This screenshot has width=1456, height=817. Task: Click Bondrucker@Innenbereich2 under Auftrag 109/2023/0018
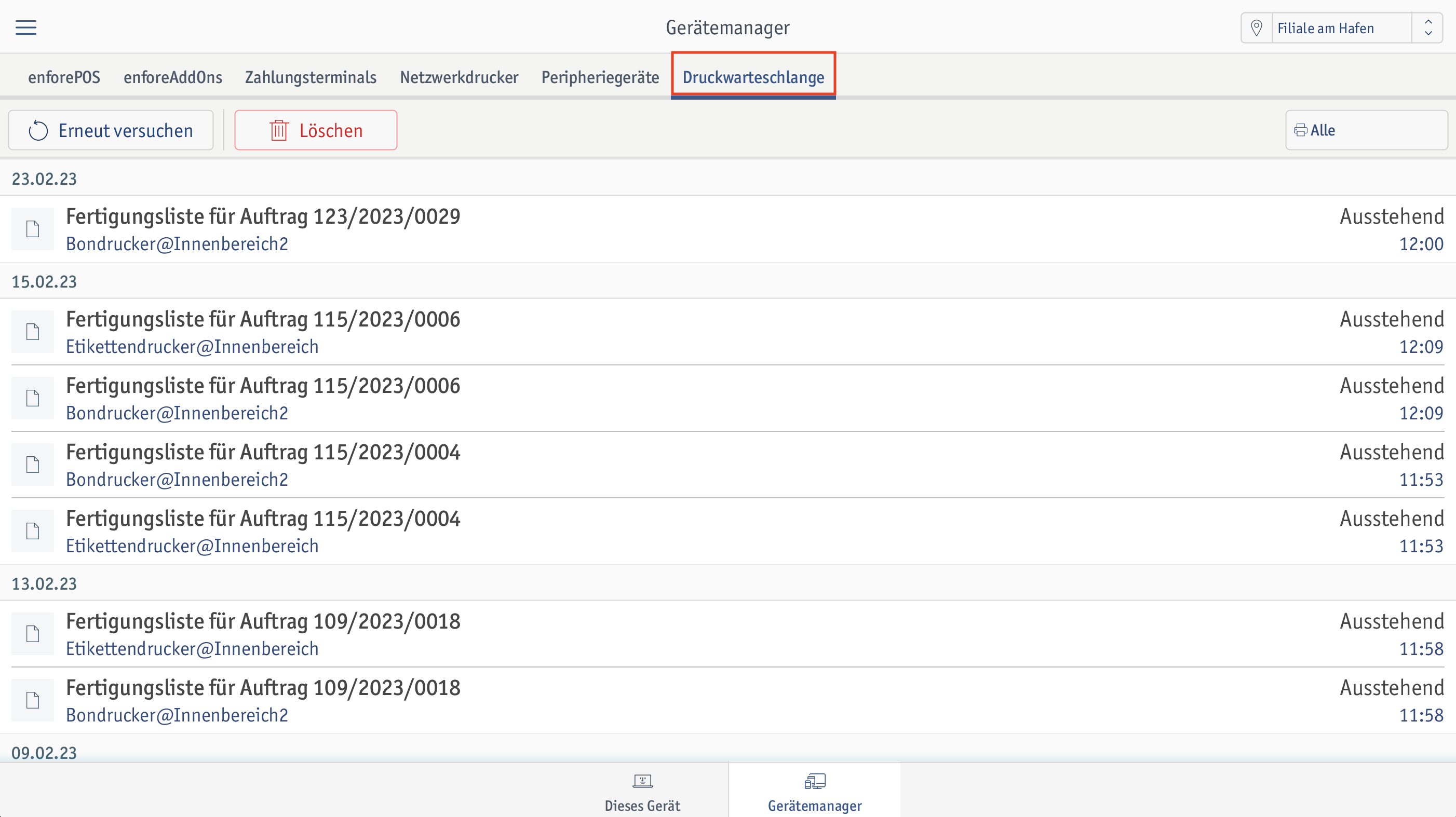point(177,715)
